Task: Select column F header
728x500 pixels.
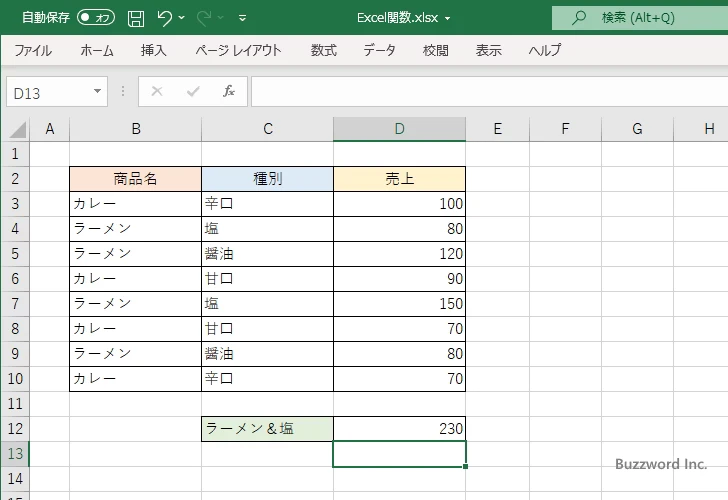Action: pos(565,129)
